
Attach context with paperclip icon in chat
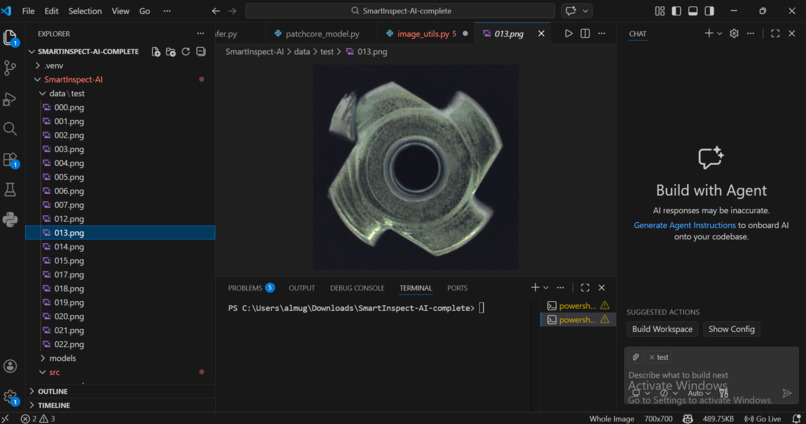(x=636, y=357)
